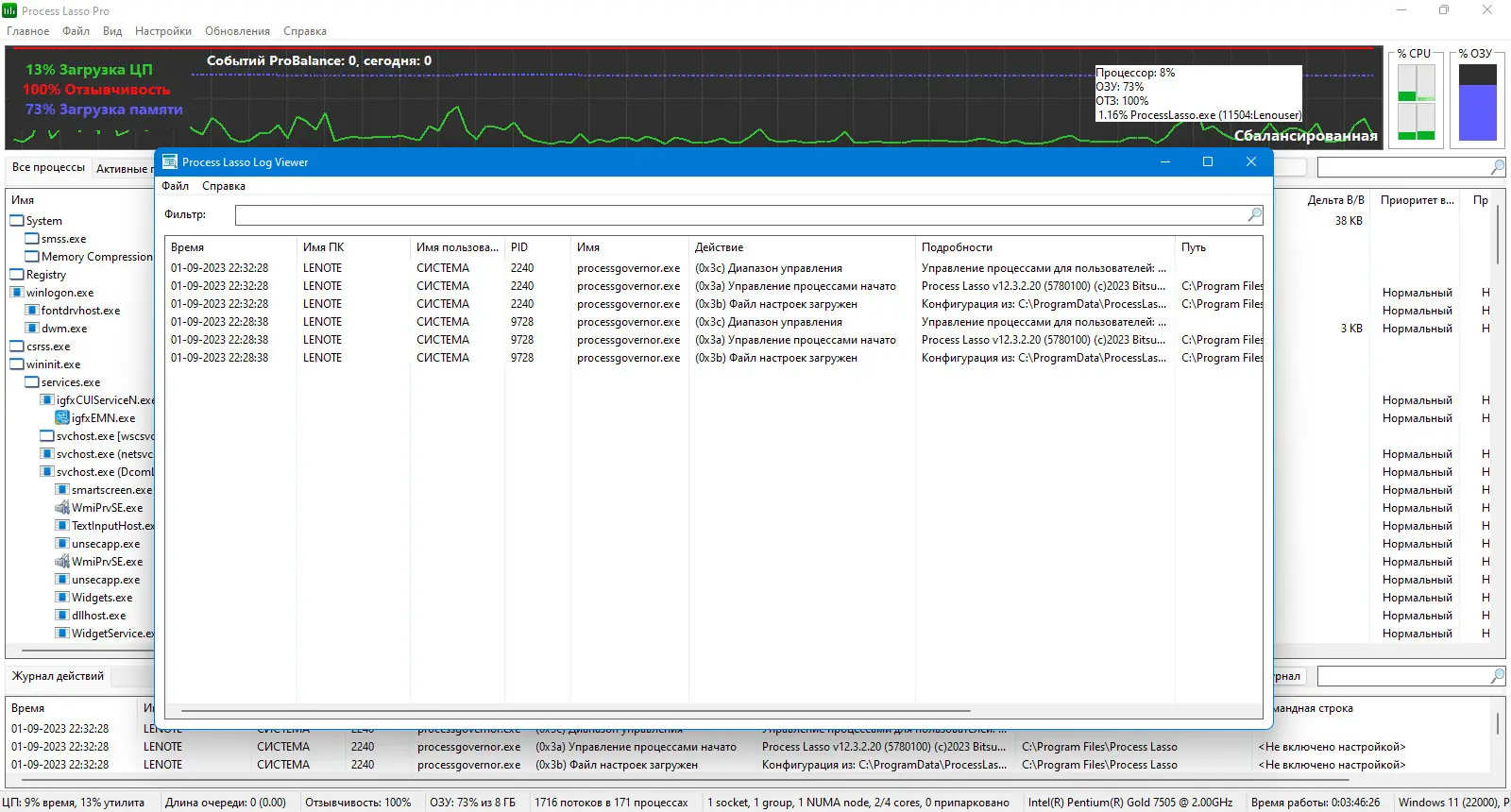The height and width of the screenshot is (812, 1511).
Task: Click the Process Lasso app icon in title bar
Action: tap(9, 10)
